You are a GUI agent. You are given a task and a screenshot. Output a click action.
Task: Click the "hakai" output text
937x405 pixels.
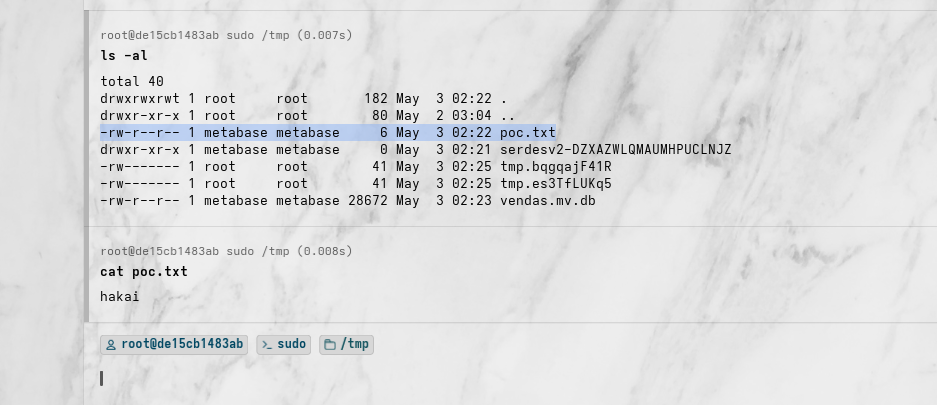coord(120,296)
